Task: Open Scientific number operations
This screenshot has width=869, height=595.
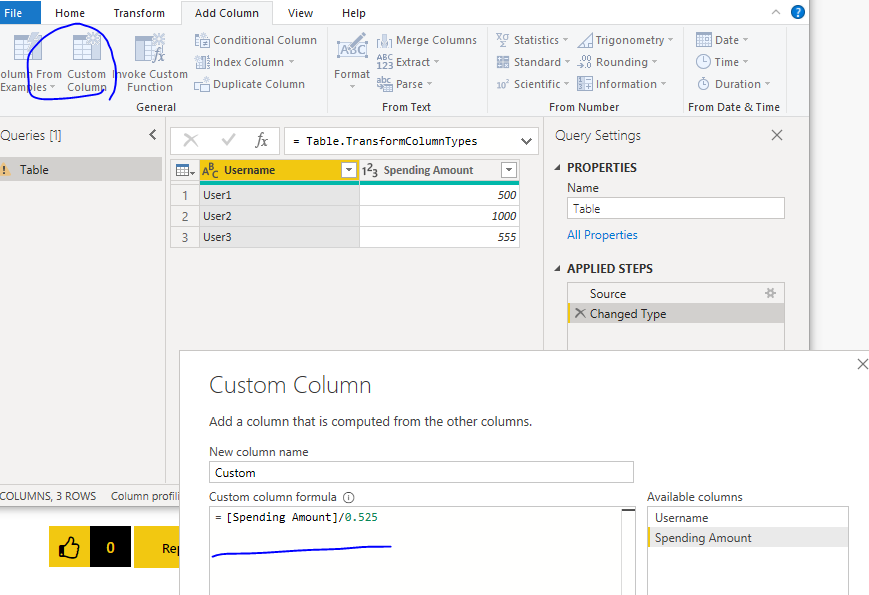Action: click(x=533, y=84)
